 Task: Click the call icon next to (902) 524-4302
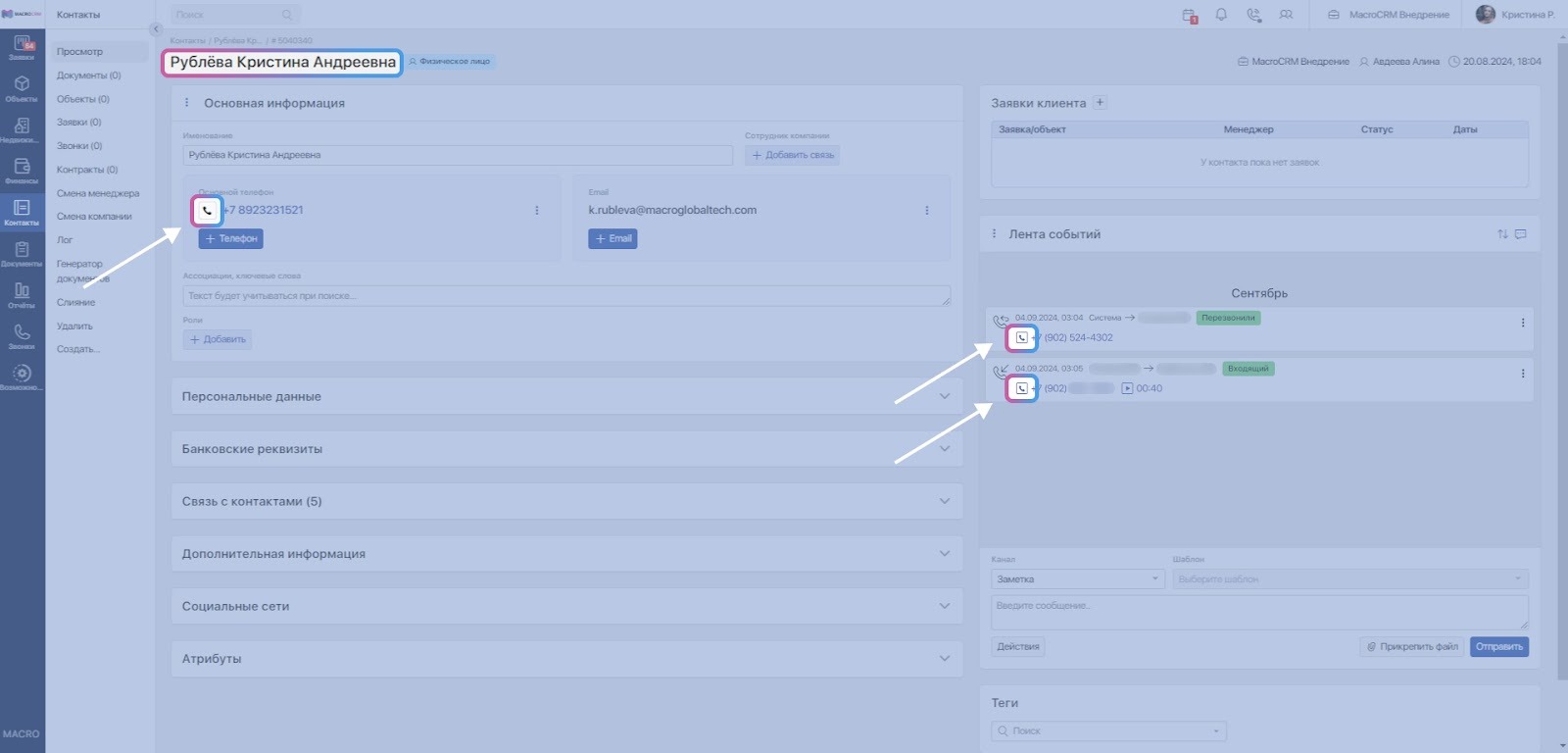[1022, 337]
